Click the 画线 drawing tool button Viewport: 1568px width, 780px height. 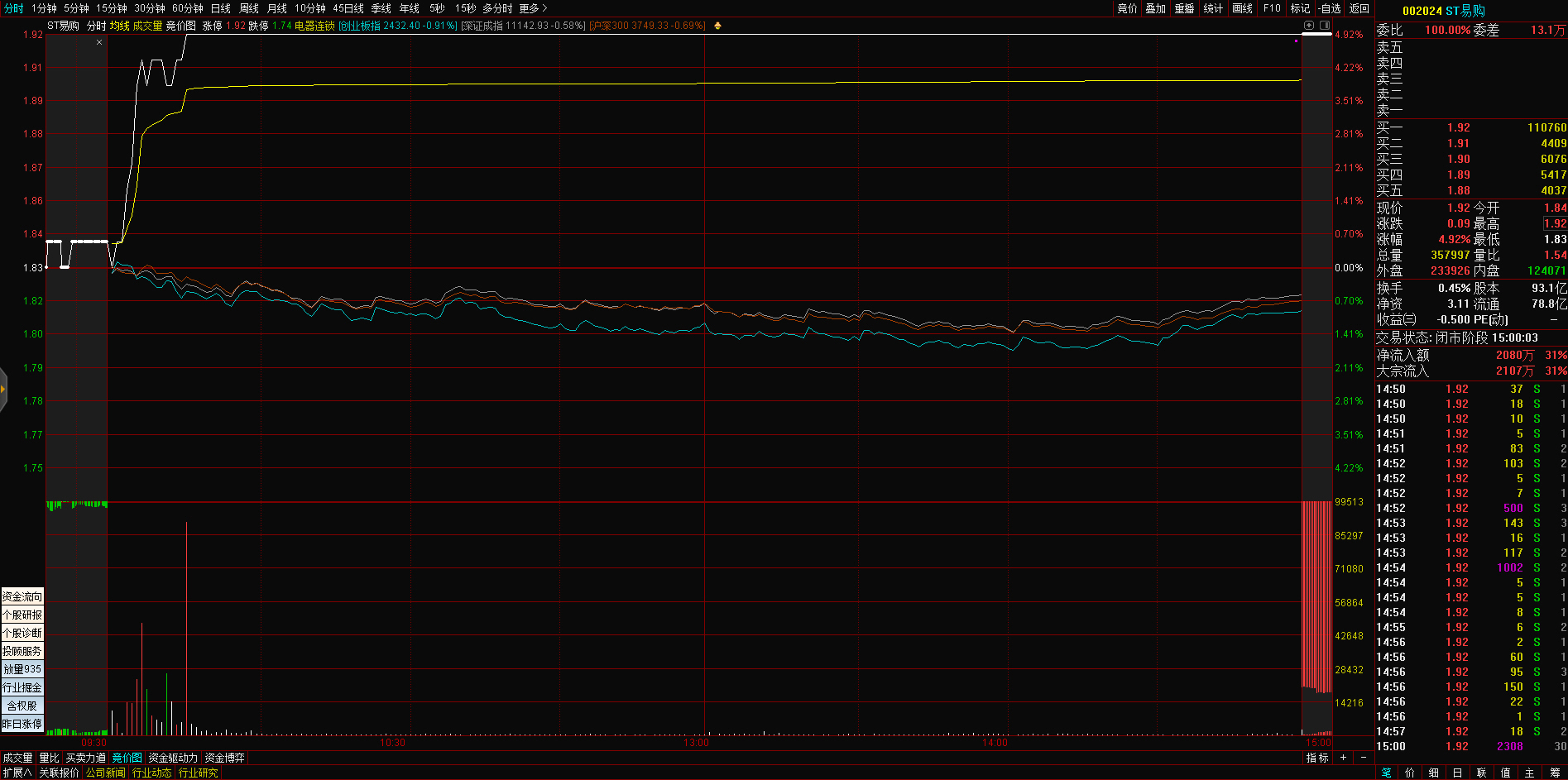[1242, 8]
